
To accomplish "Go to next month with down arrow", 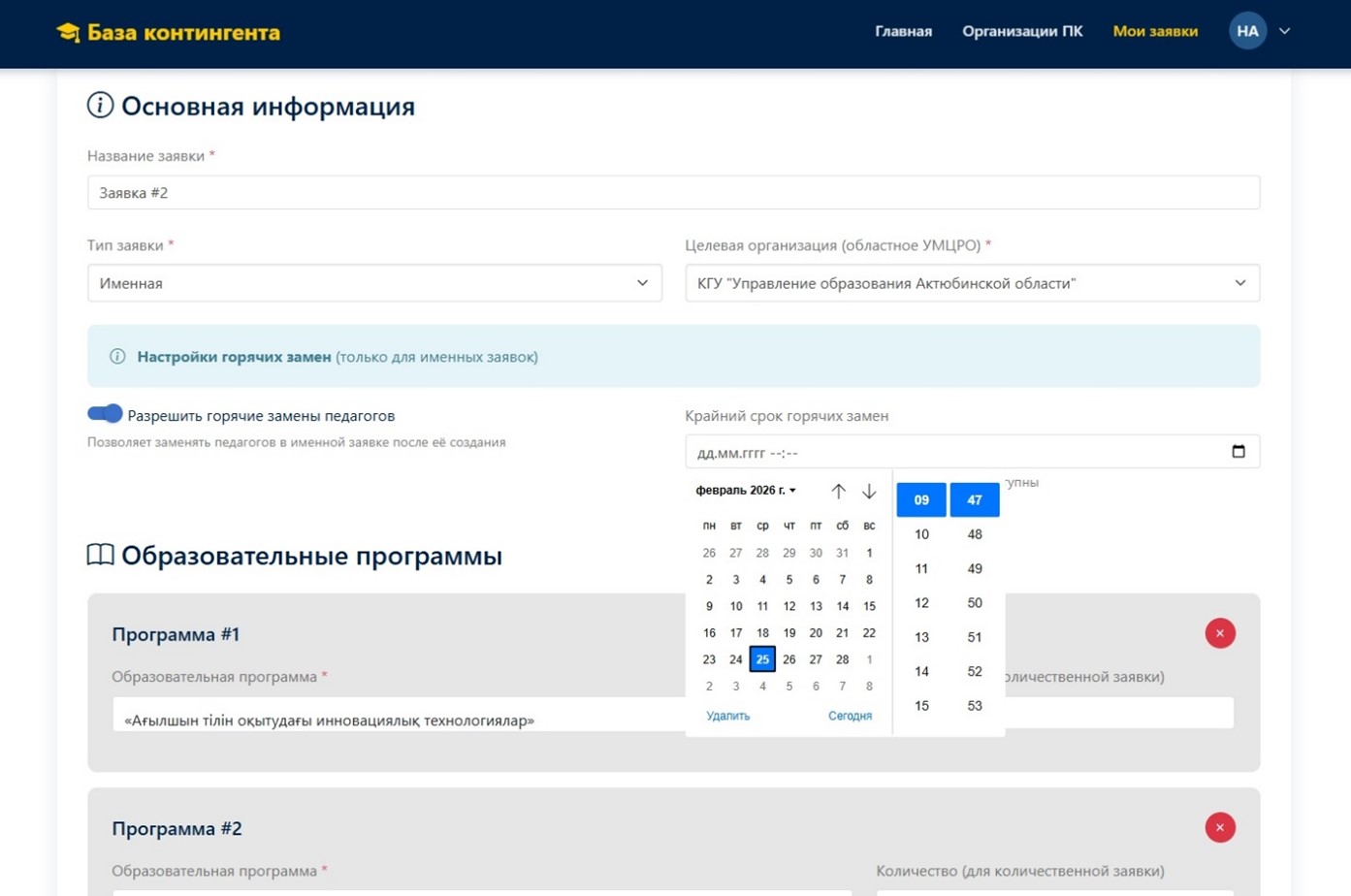I will [869, 492].
